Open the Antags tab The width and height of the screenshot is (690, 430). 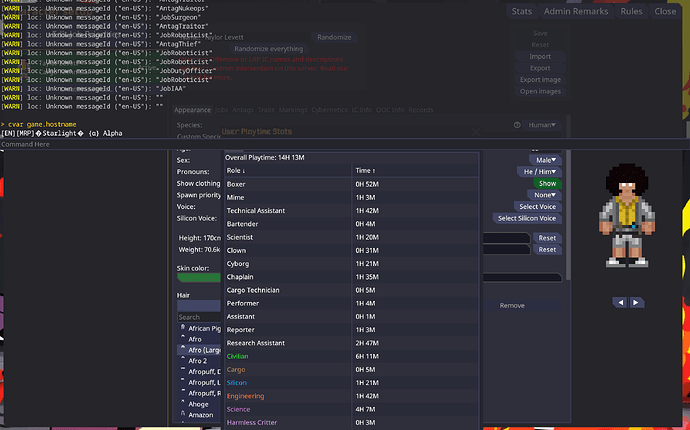coord(243,110)
